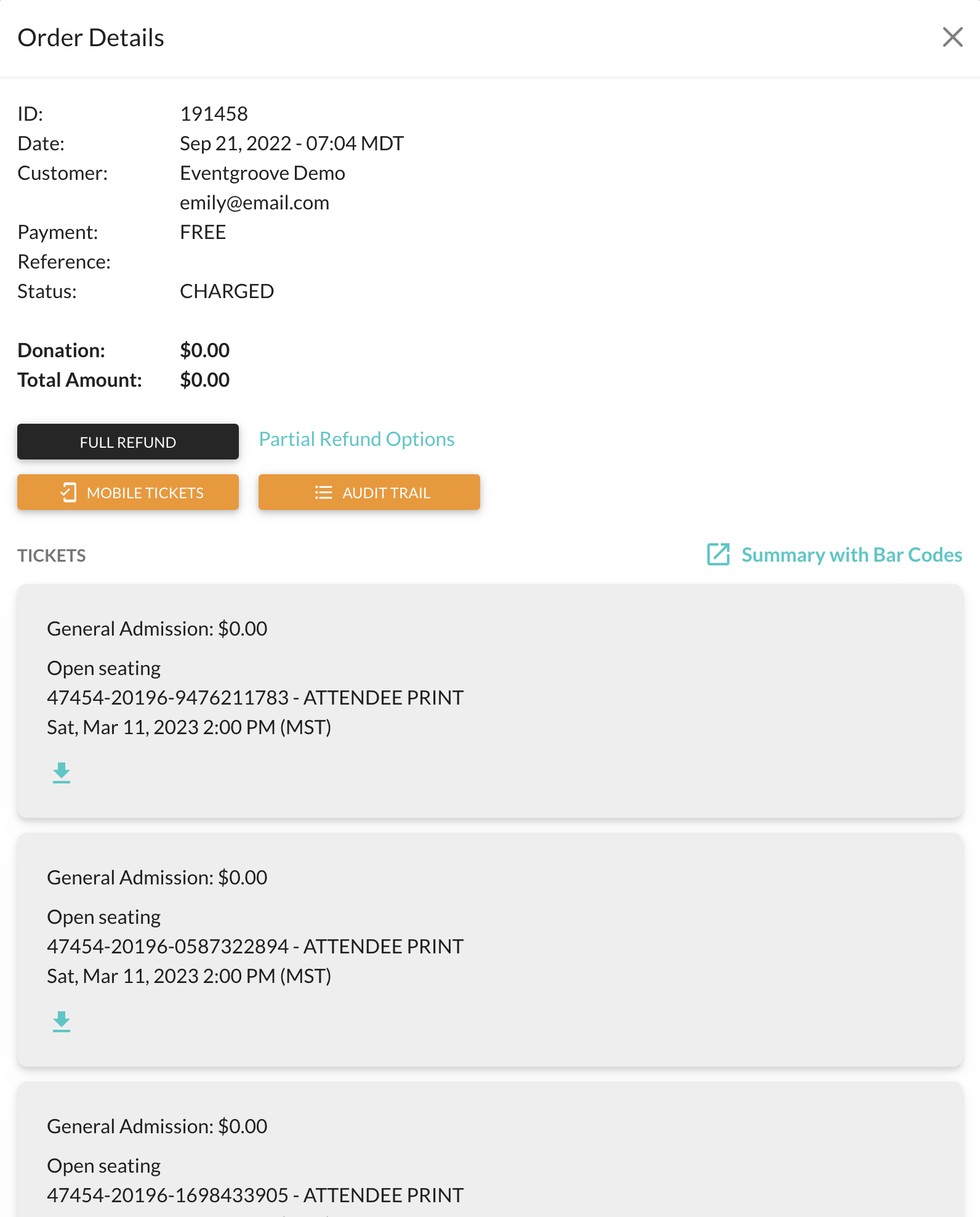The height and width of the screenshot is (1217, 980).
Task: Click the customer email emily@email.com
Action: click(254, 203)
